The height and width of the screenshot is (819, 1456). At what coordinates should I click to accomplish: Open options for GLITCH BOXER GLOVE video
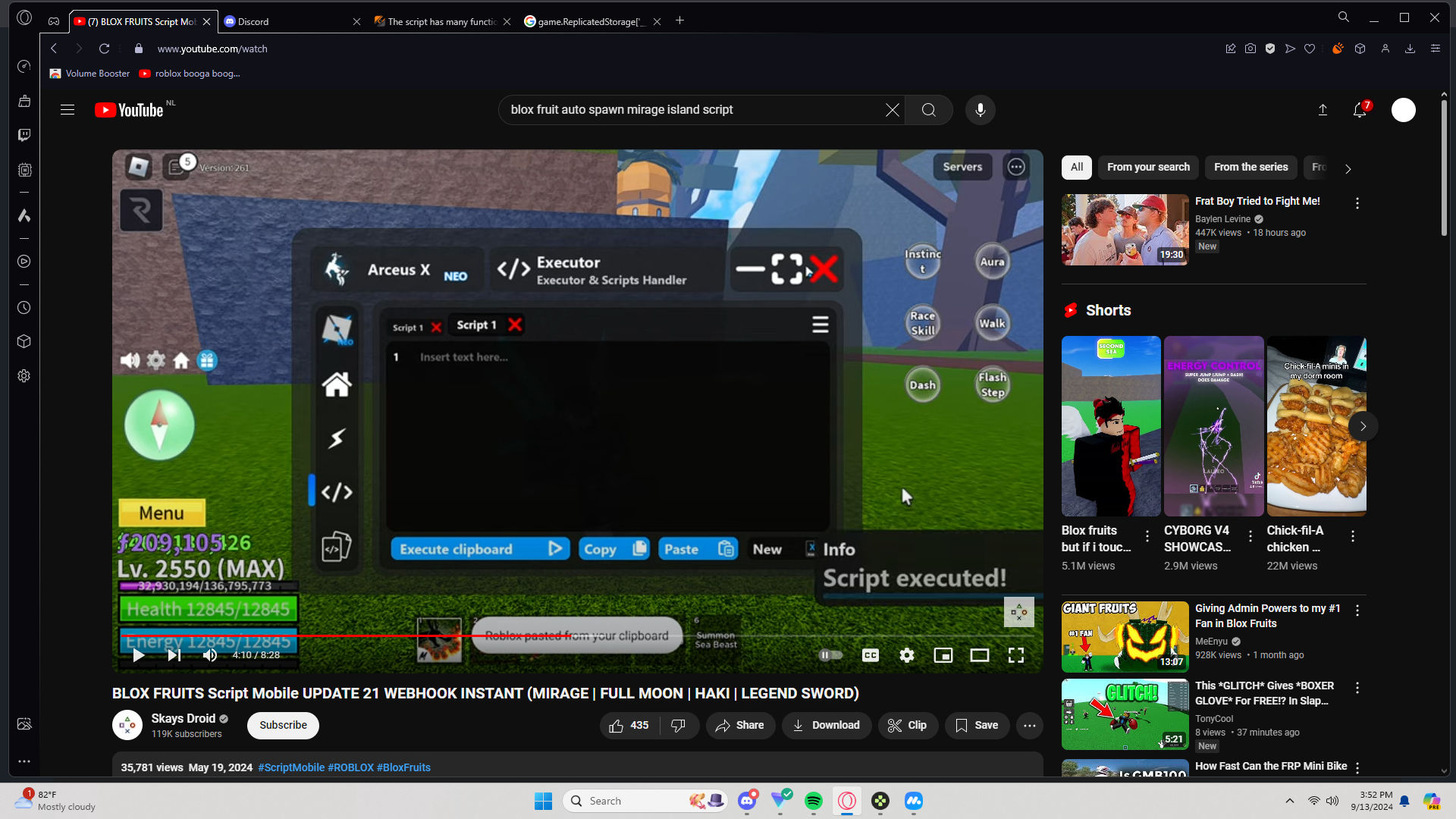[1357, 688]
